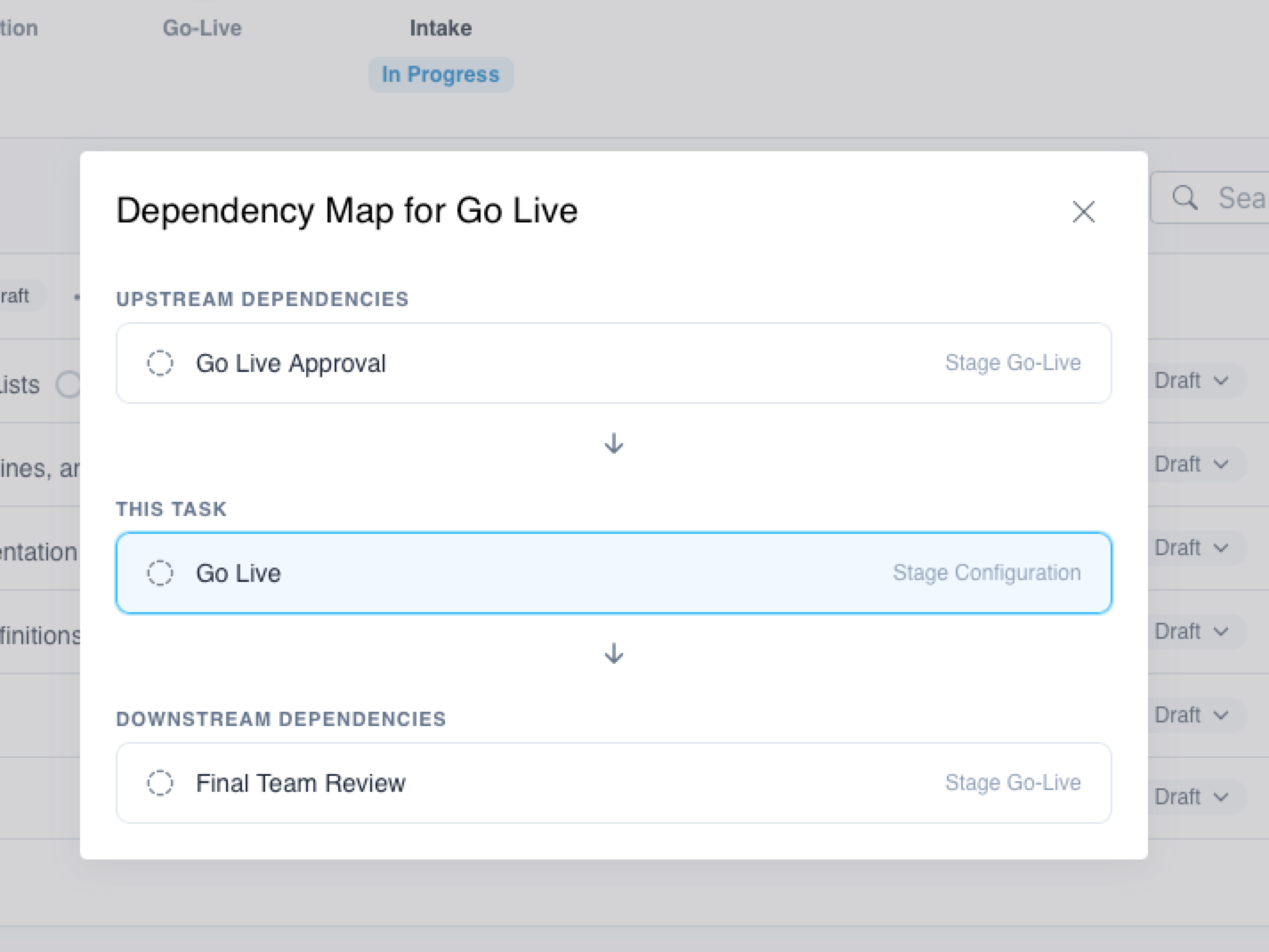1269x952 pixels.
Task: Open the first Draft status dropdown
Action: point(1192,381)
